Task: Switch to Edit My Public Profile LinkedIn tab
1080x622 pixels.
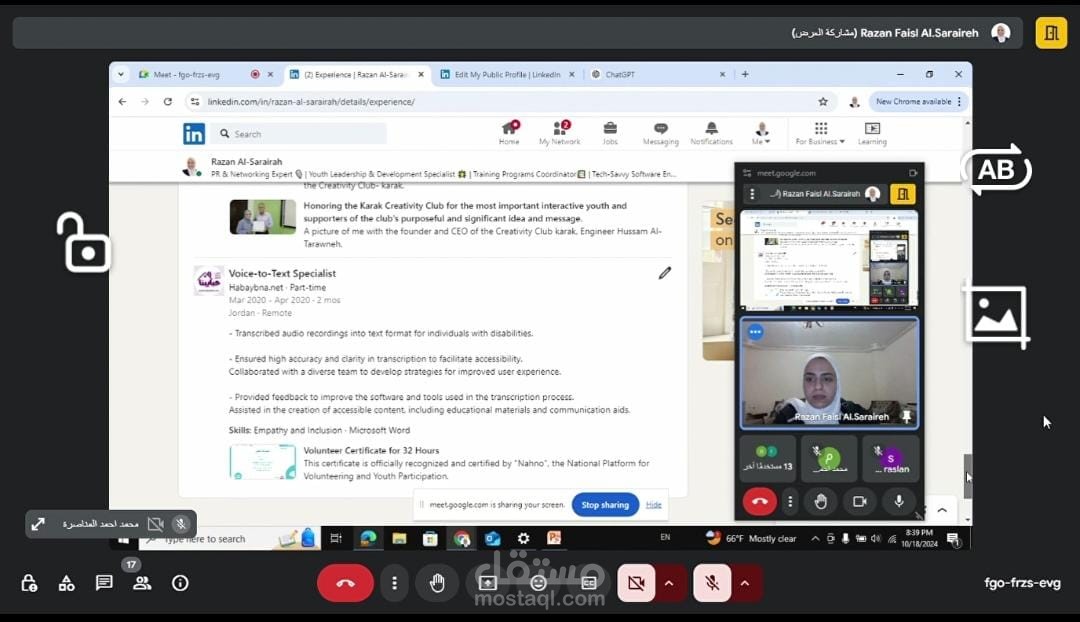Action: (x=508, y=74)
